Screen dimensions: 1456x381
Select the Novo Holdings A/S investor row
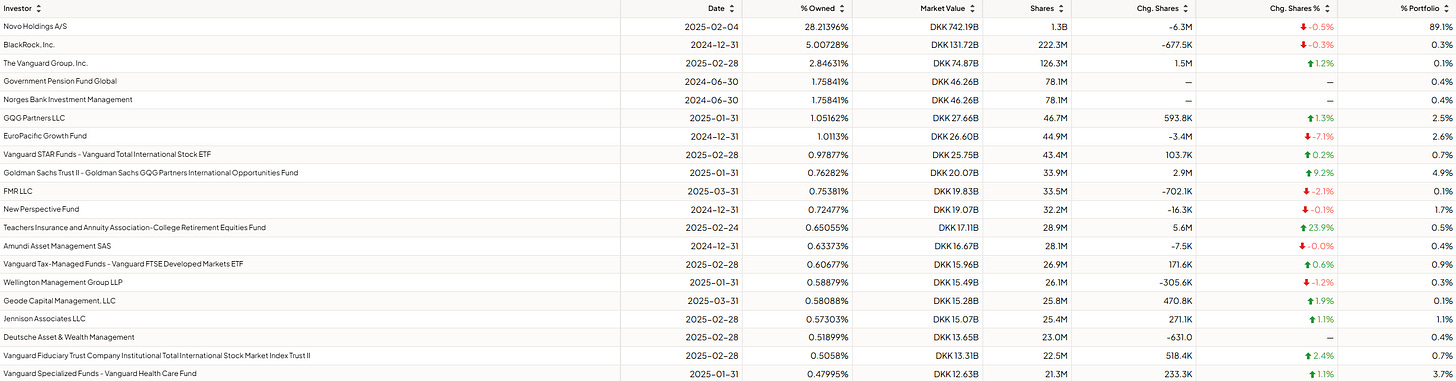728,27
